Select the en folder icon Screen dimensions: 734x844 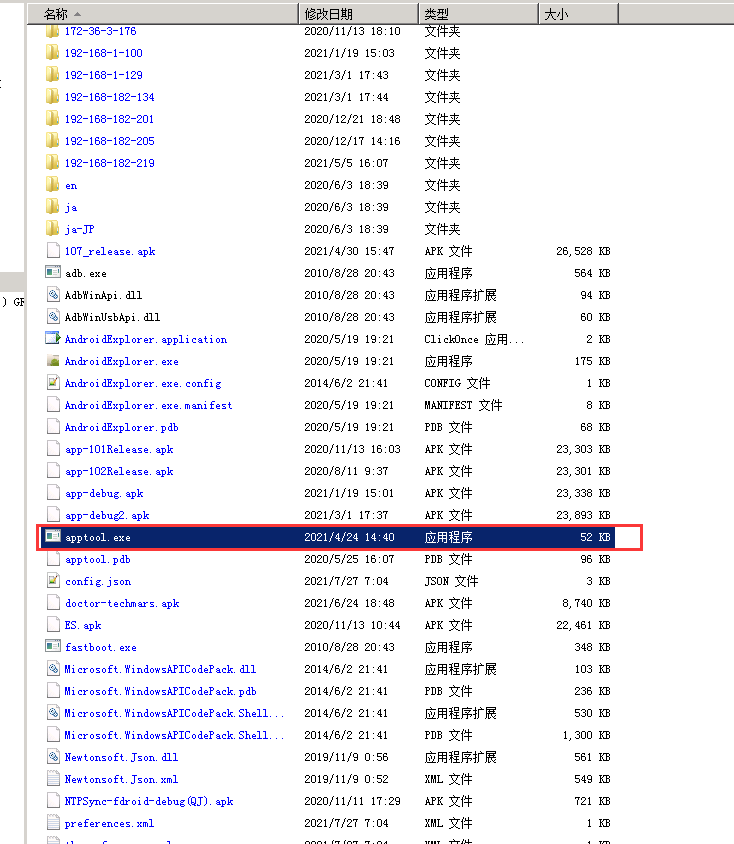click(53, 185)
